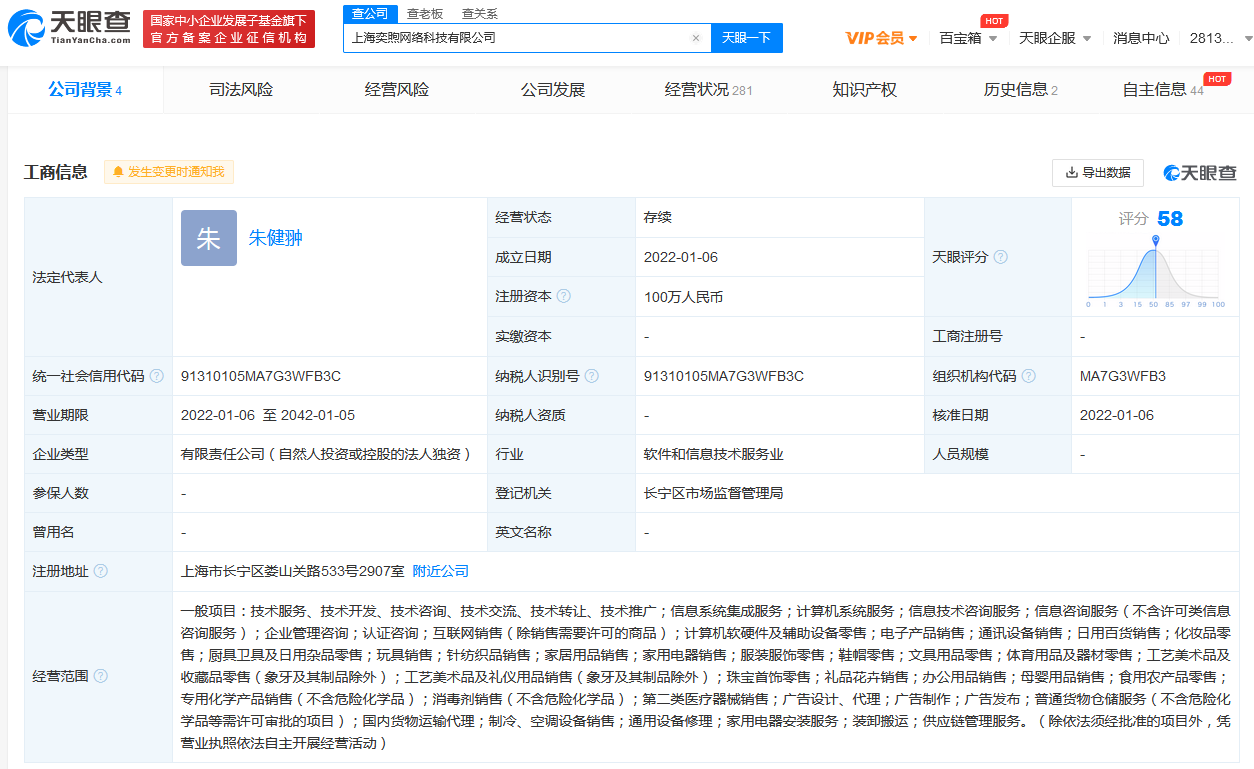The width and height of the screenshot is (1254, 769).
Task: Click the 软件和信息技术服务业 industry value
Action: [714, 454]
